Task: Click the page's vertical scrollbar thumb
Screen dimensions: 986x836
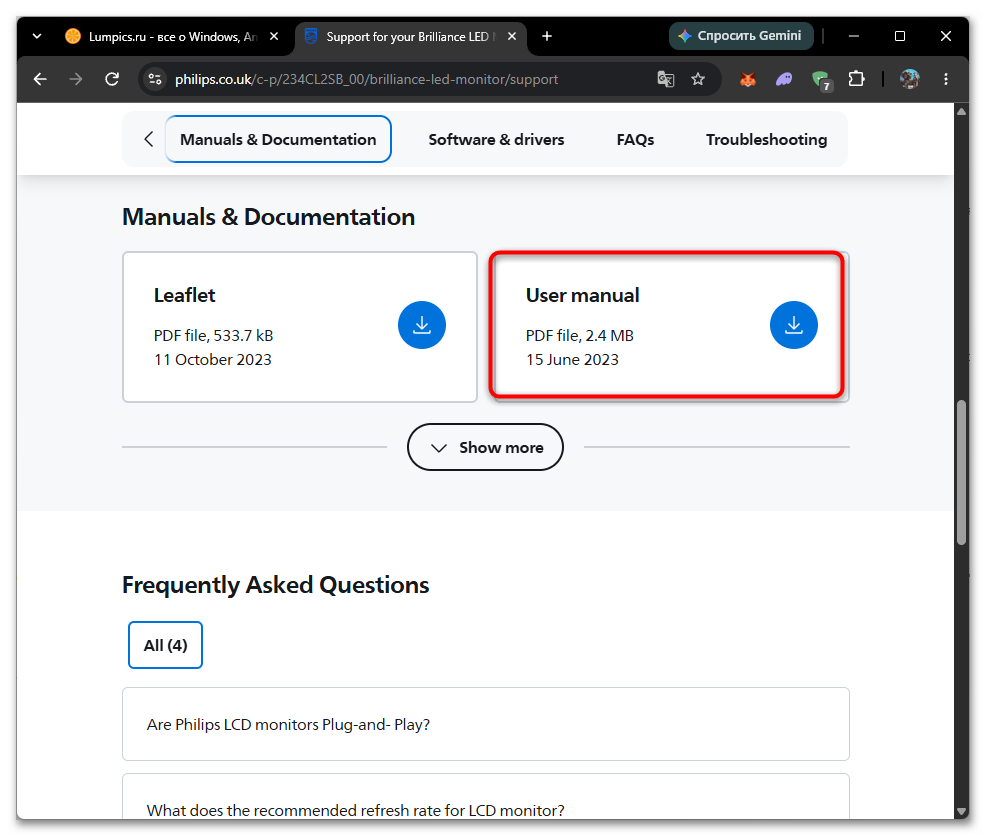Action: click(x=961, y=472)
